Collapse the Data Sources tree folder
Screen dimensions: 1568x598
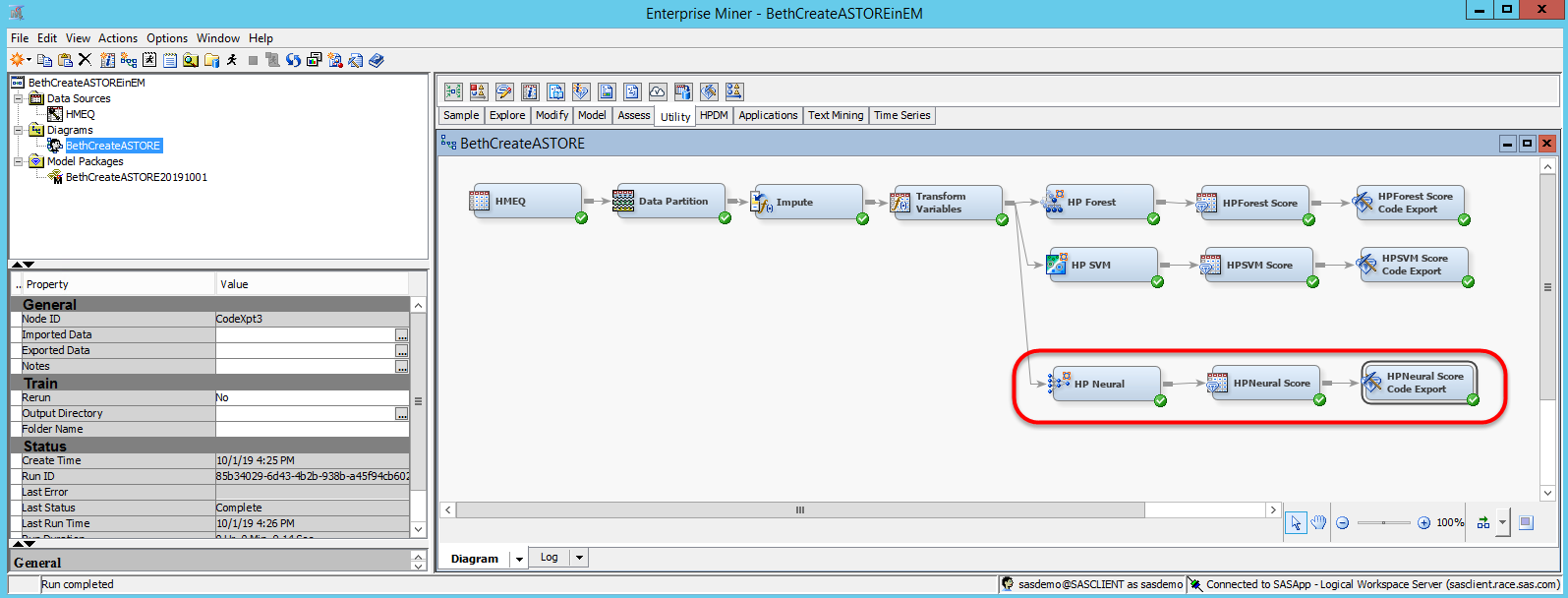[x=18, y=98]
